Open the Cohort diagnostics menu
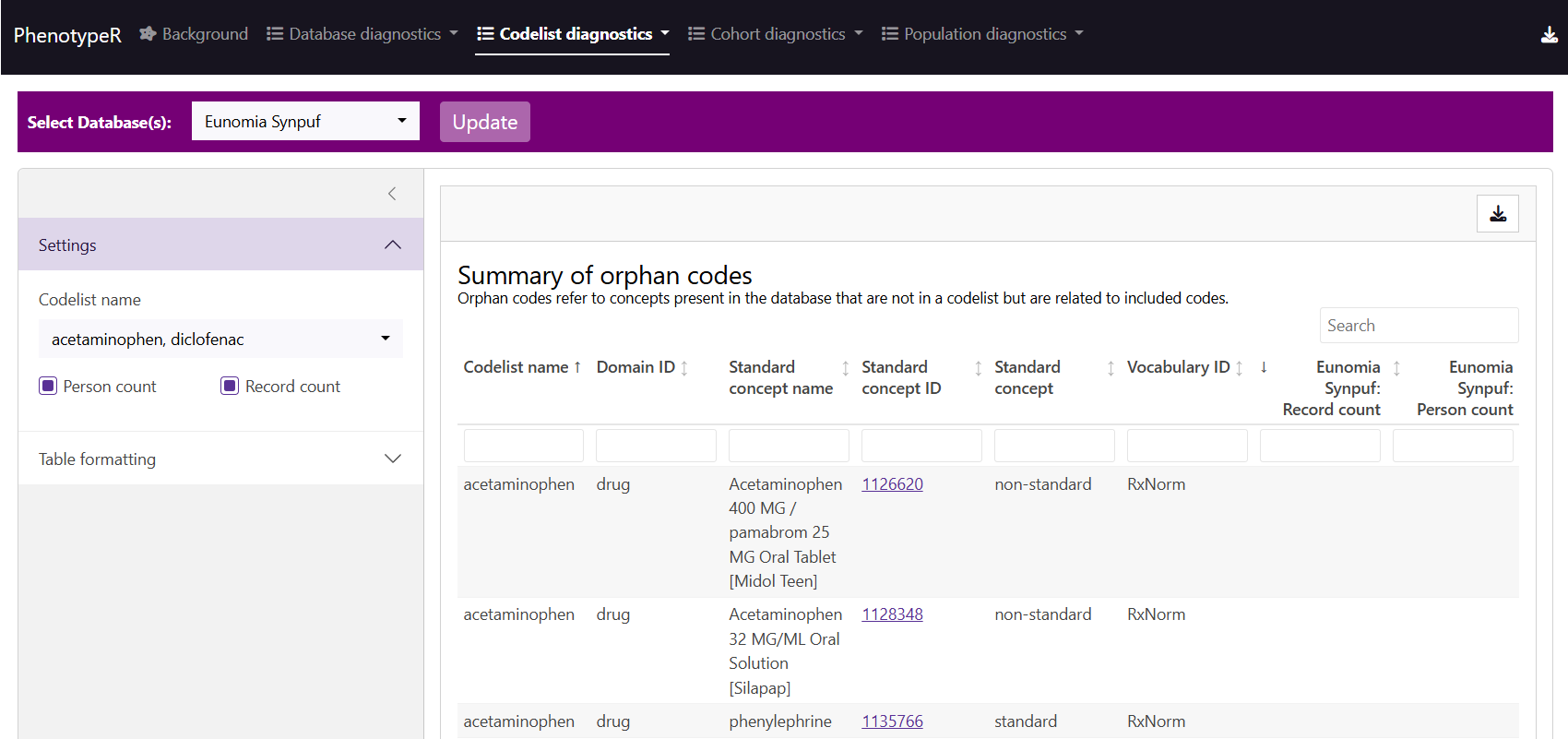Image resolution: width=1568 pixels, height=739 pixels. tap(776, 35)
